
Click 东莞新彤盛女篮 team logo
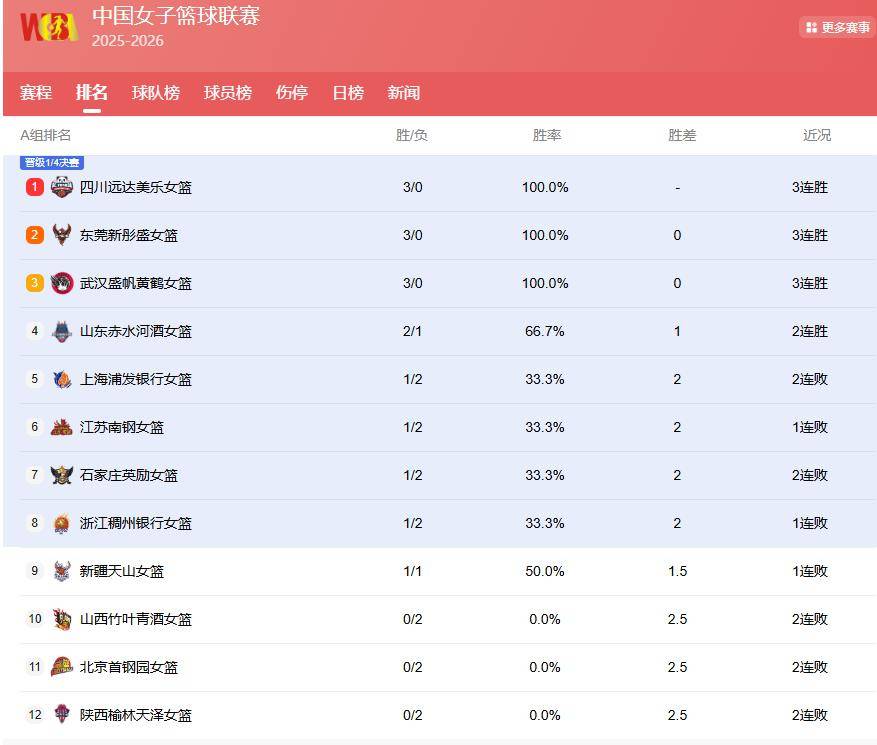click(62, 235)
